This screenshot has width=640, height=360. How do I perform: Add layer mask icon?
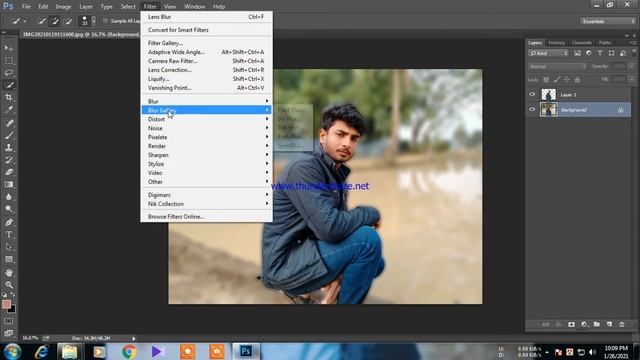tap(571, 324)
